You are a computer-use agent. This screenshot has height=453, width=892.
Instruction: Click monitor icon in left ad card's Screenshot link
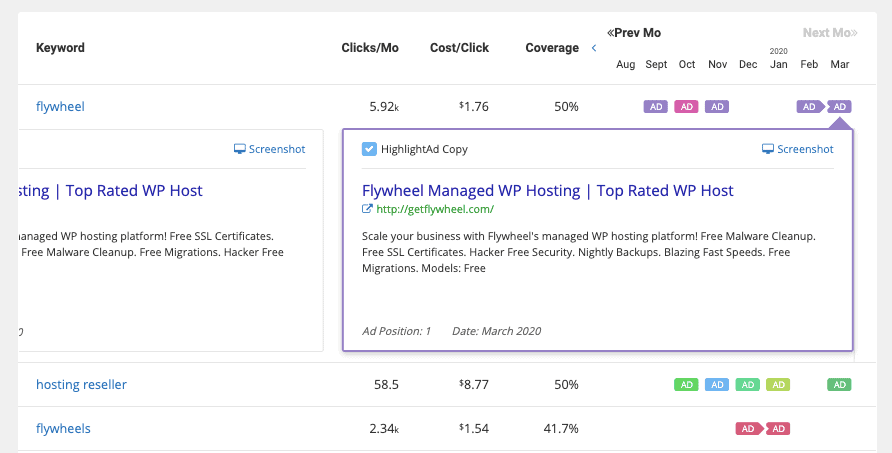(x=239, y=149)
